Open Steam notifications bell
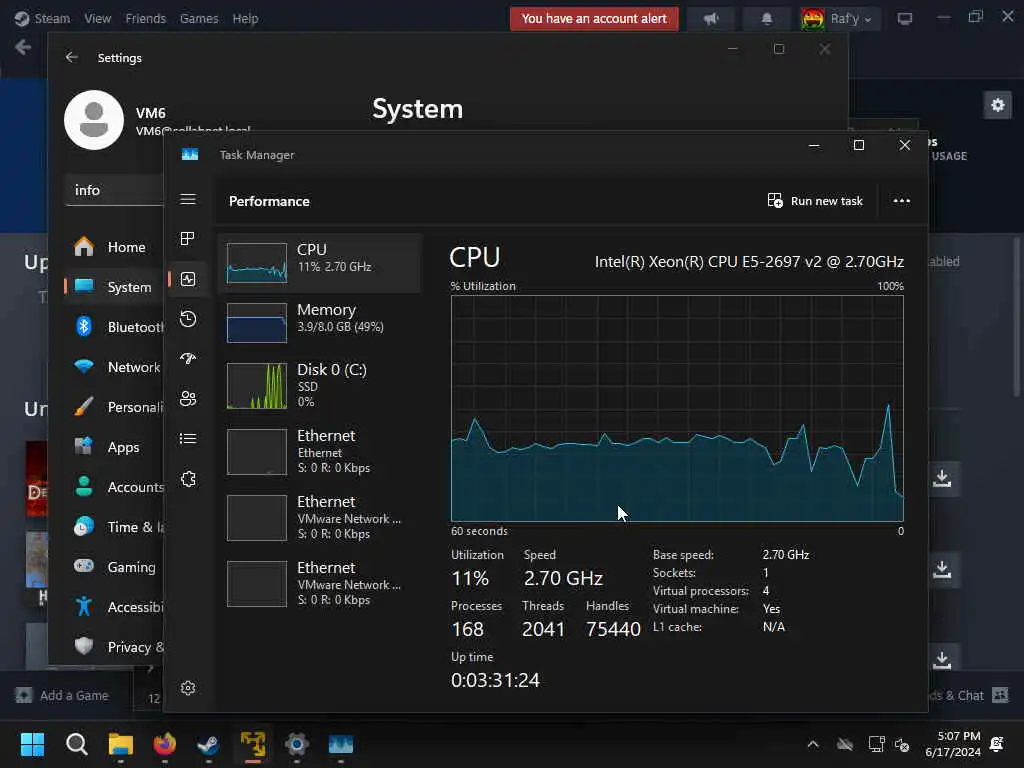 coord(767,18)
